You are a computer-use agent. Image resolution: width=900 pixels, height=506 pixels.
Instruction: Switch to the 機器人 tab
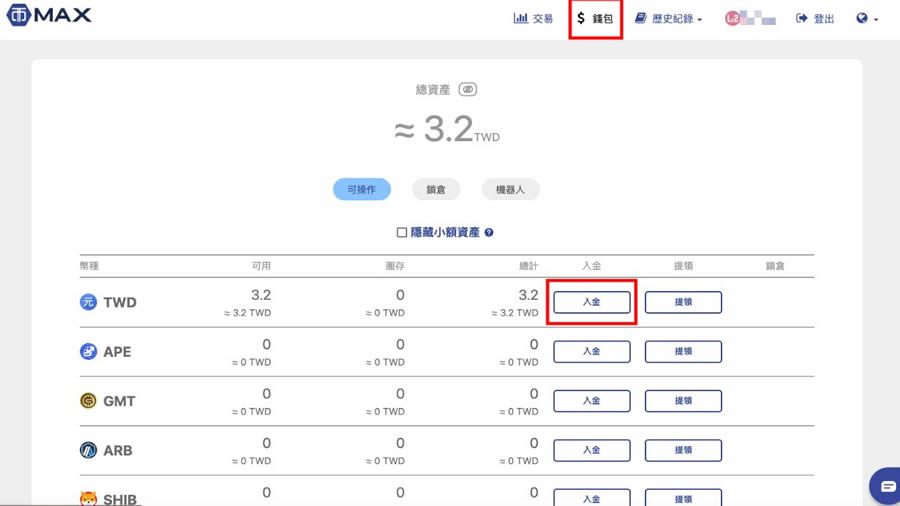point(510,189)
